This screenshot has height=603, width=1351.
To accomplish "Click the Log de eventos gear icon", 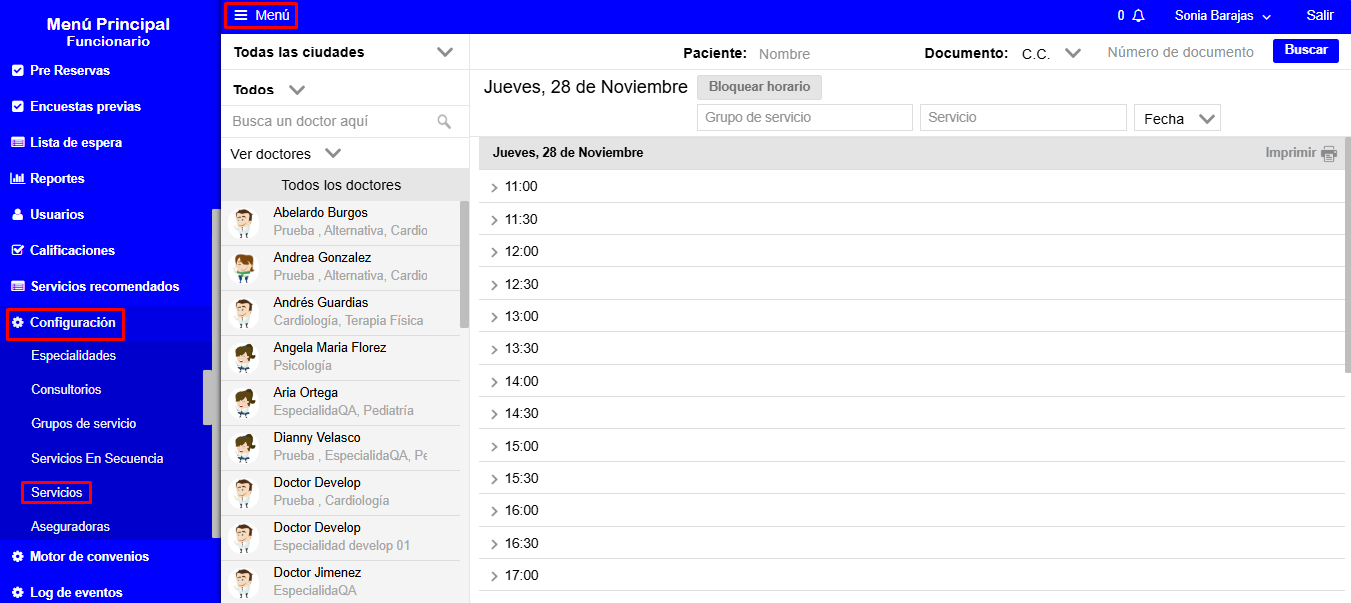I will coord(17,593).
